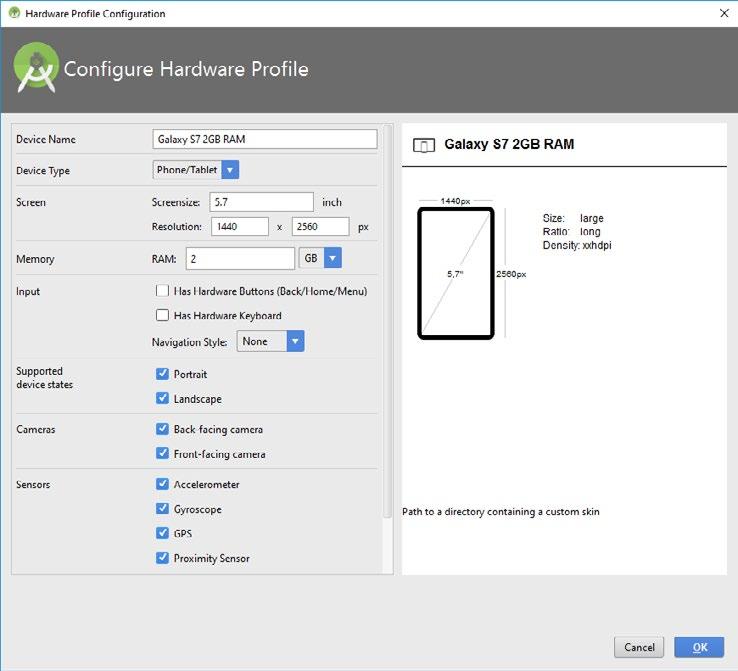Disable the Back-facing camera option

point(162,429)
